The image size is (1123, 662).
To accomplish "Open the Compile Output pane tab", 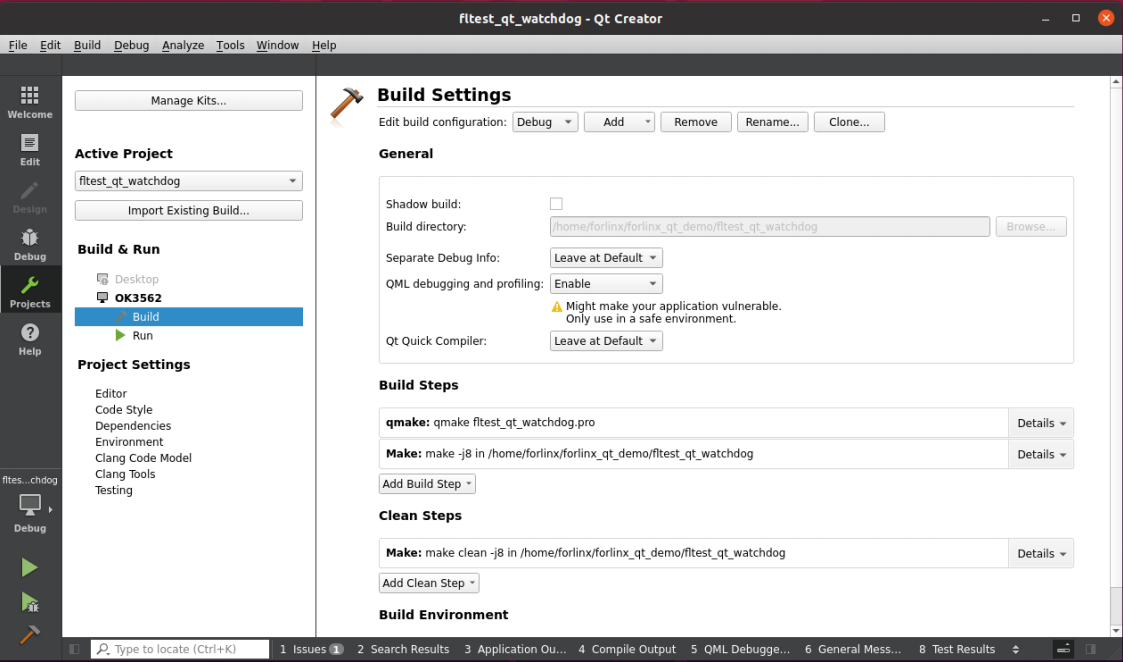I will click(627, 649).
